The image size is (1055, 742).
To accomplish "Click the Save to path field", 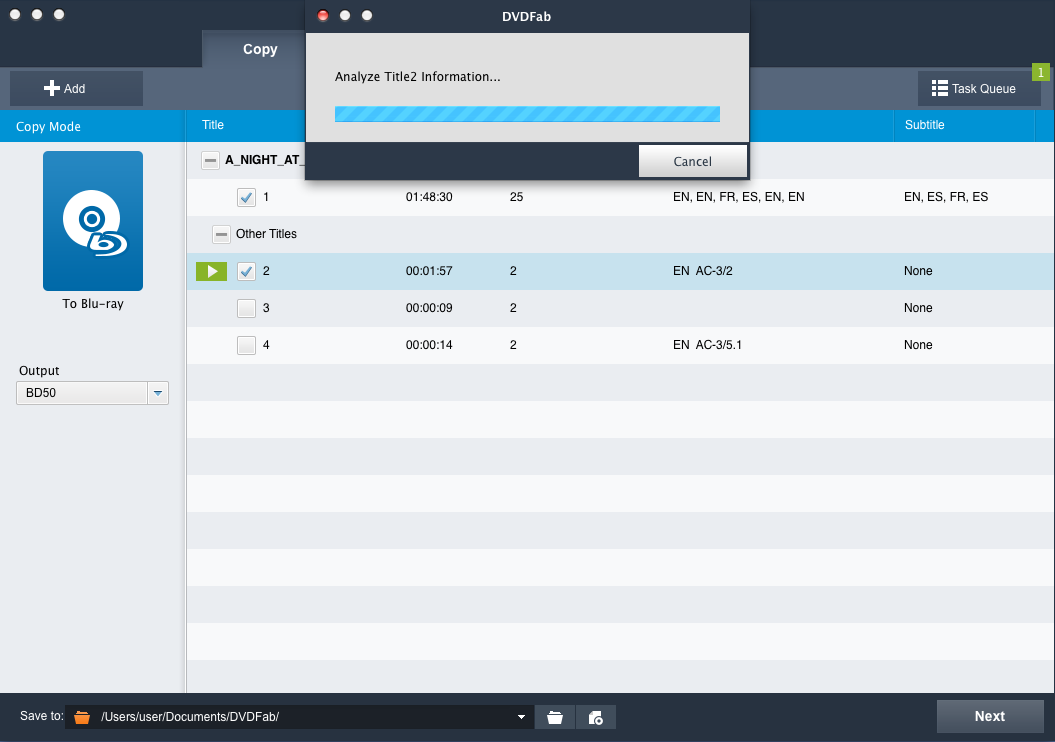I will (x=299, y=717).
